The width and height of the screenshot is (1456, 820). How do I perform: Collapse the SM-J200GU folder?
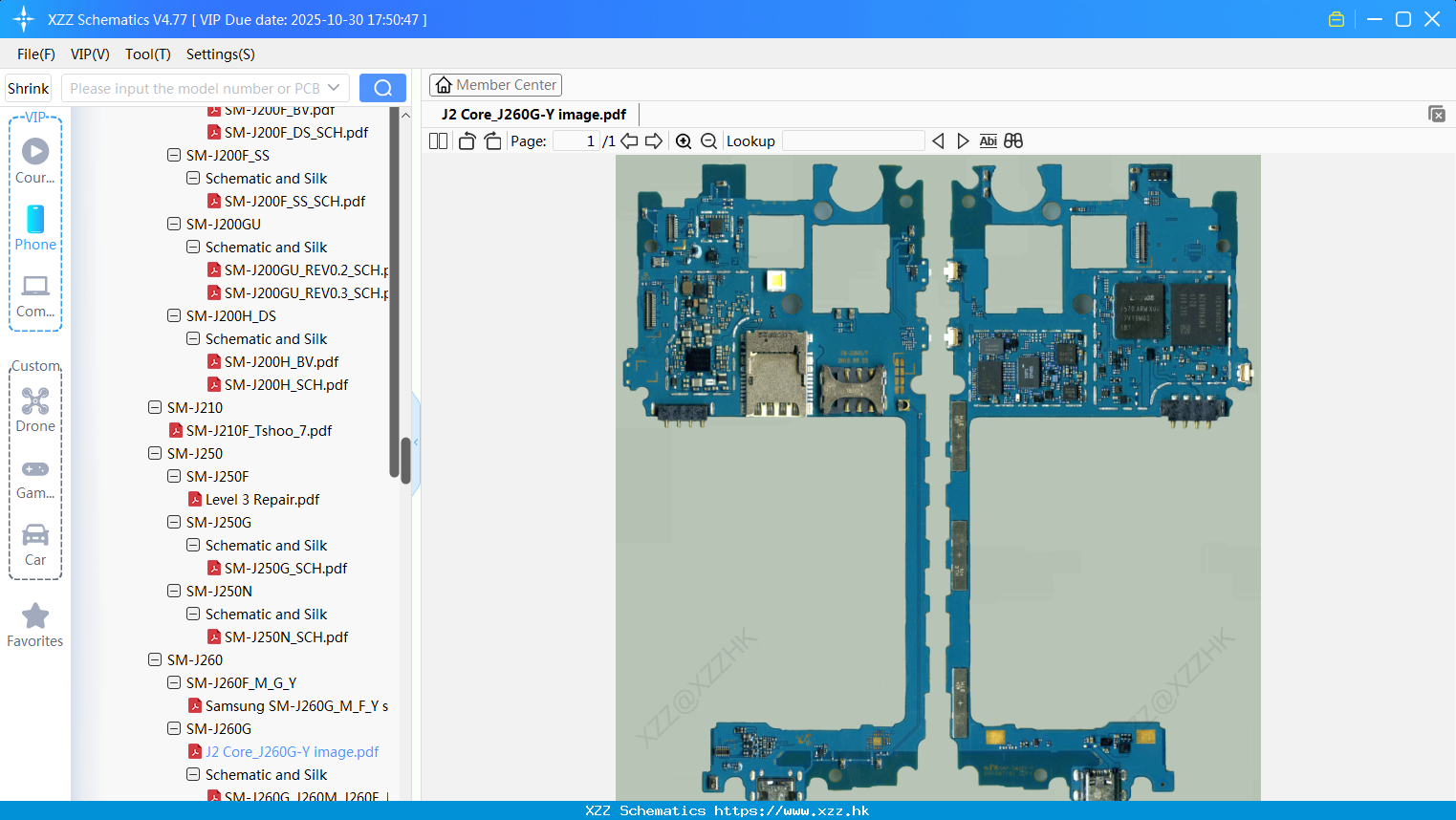pyautogui.click(x=174, y=224)
